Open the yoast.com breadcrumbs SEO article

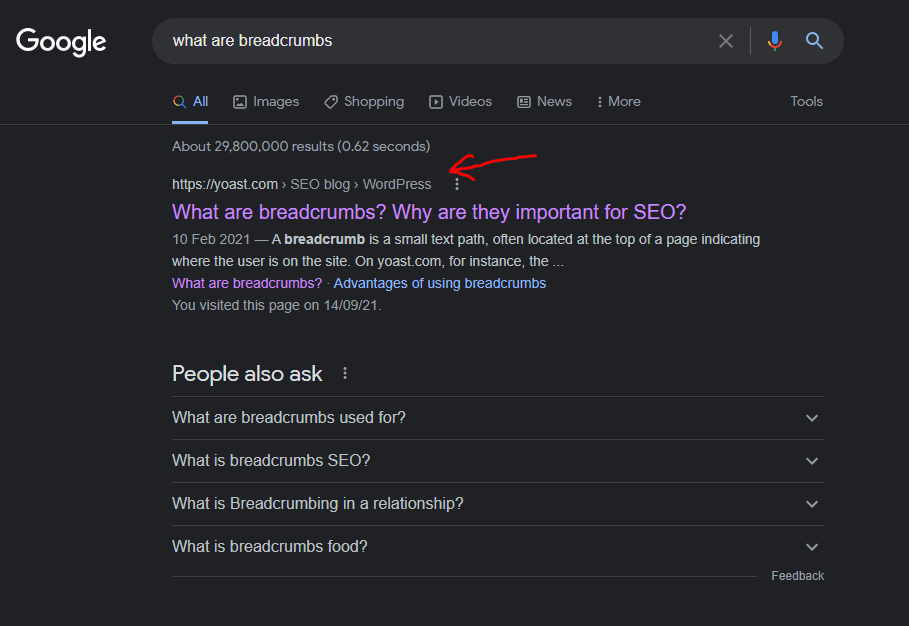pyautogui.click(x=428, y=211)
